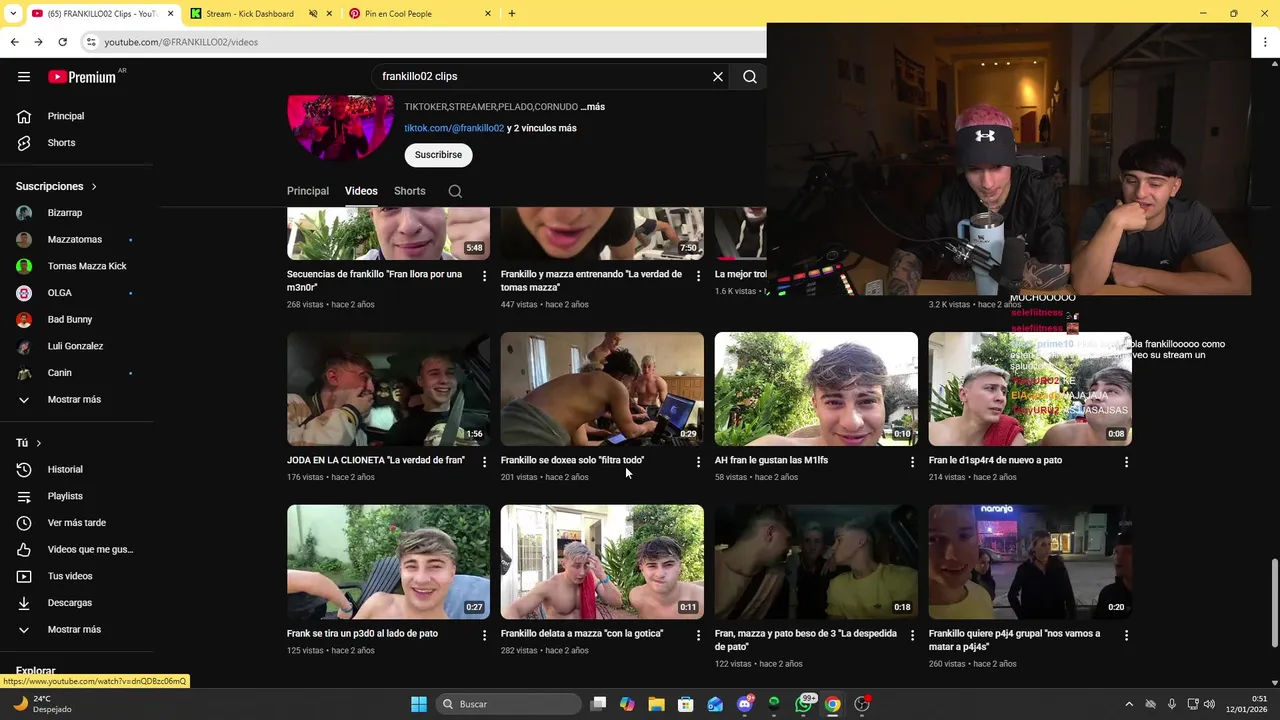Expand Suscripciones section chevron
This screenshot has width=1280, height=720.
tap(94, 187)
